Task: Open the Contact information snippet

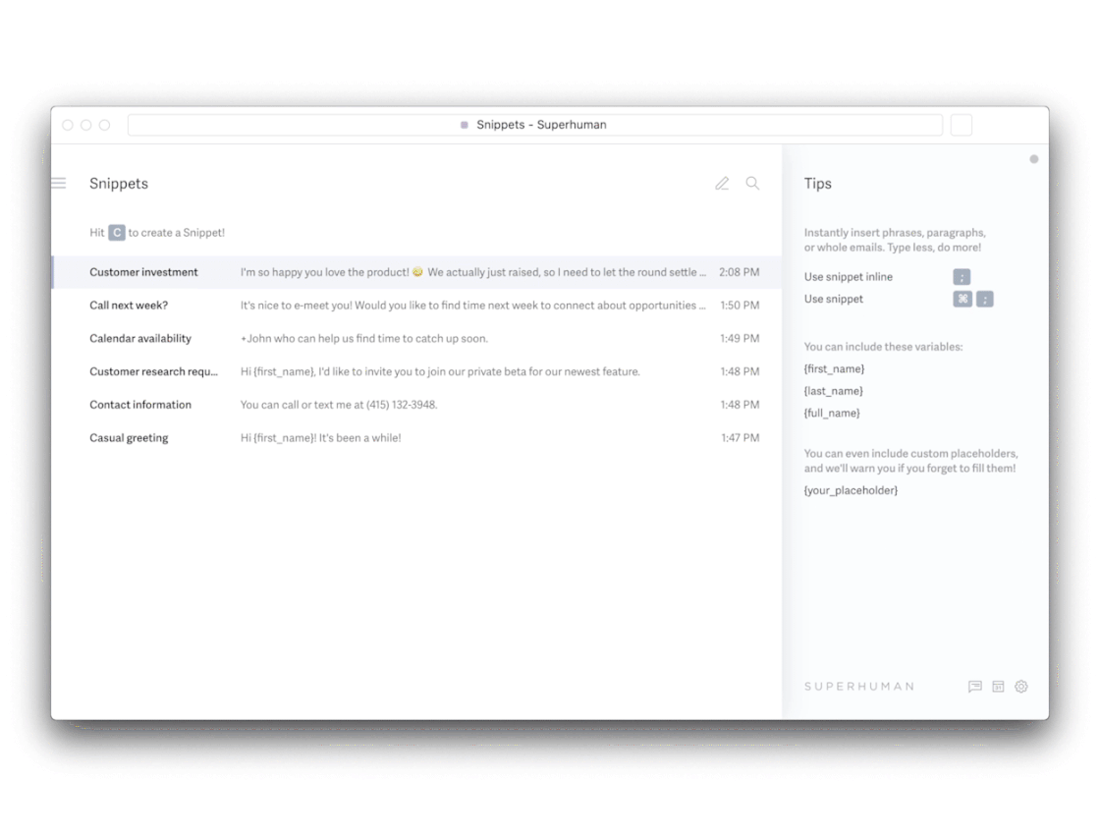Action: click(417, 404)
